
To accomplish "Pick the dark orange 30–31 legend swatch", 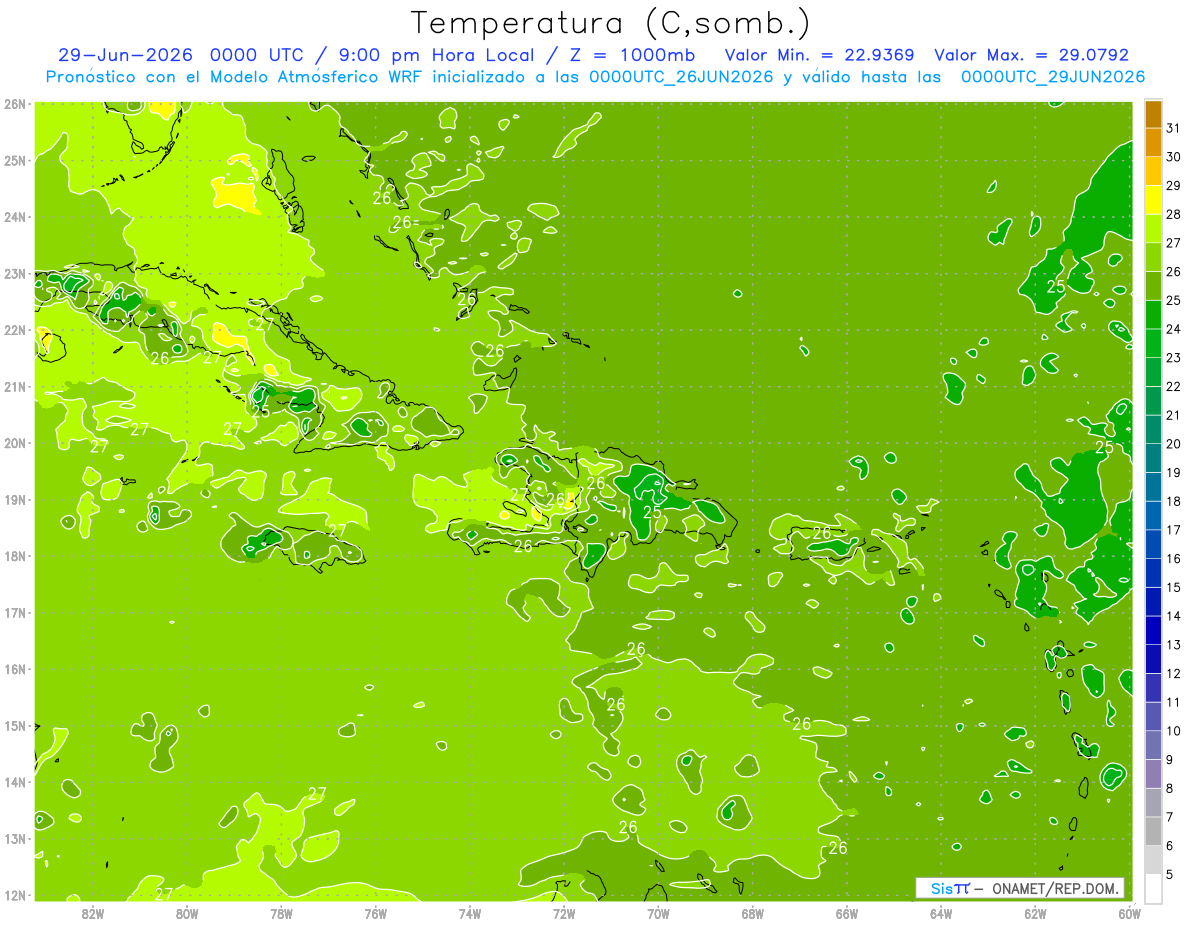I will 1153,142.
